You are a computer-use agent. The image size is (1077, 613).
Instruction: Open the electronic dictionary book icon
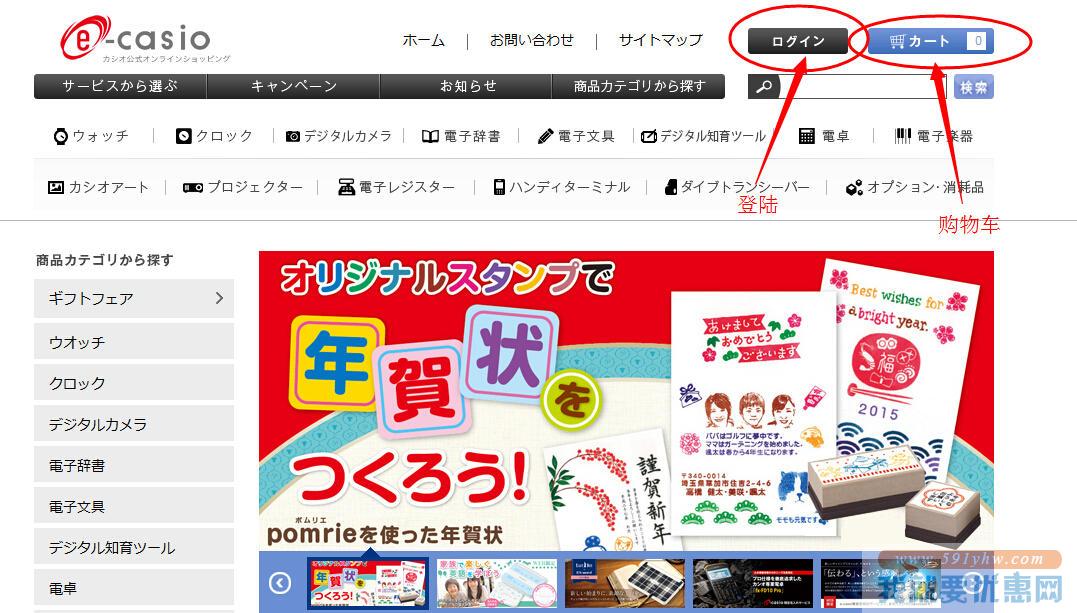pyautogui.click(x=430, y=136)
